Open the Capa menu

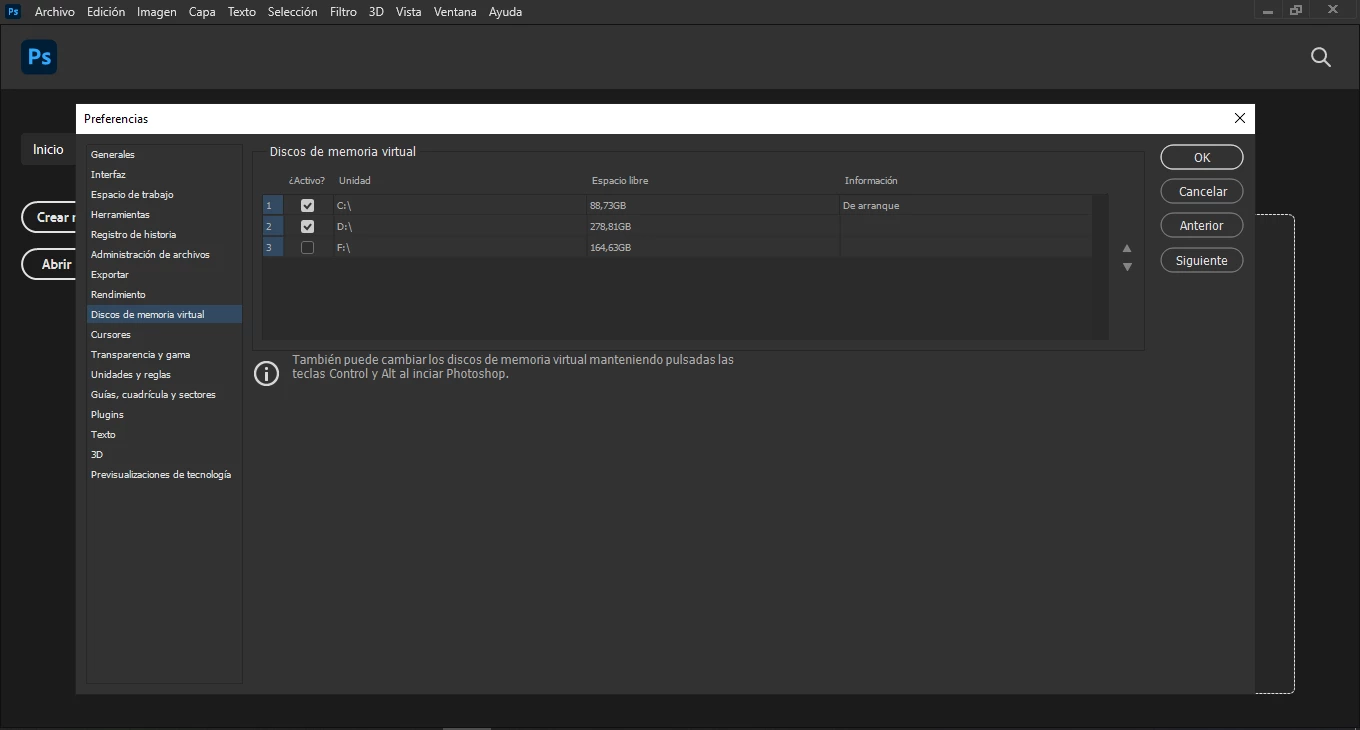[202, 12]
